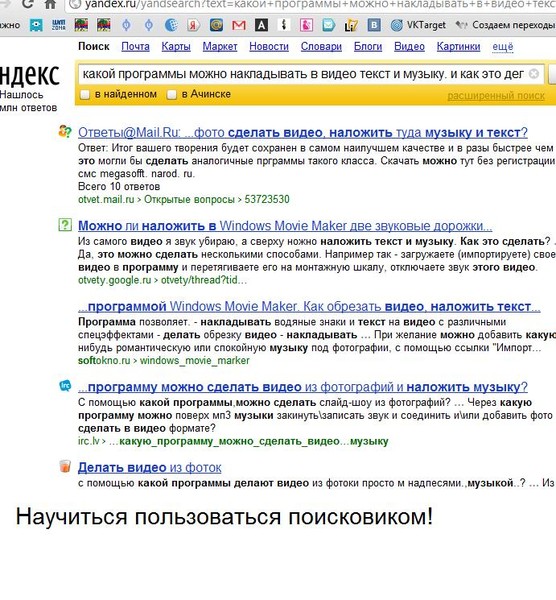Open the blue globe bookmark icon
This screenshot has height=600, width=556.
(x=171, y=25)
